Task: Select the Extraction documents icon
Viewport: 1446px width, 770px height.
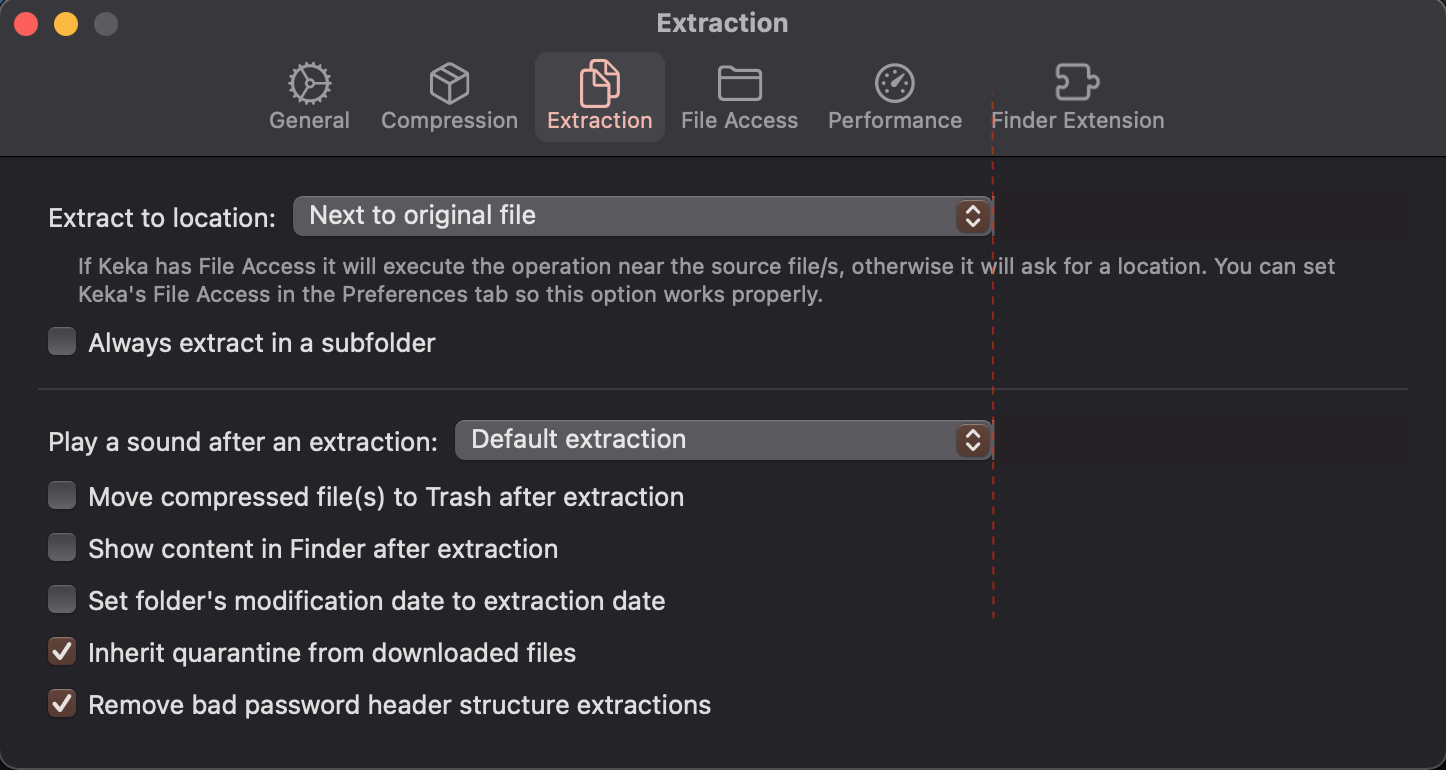Action: click(600, 83)
